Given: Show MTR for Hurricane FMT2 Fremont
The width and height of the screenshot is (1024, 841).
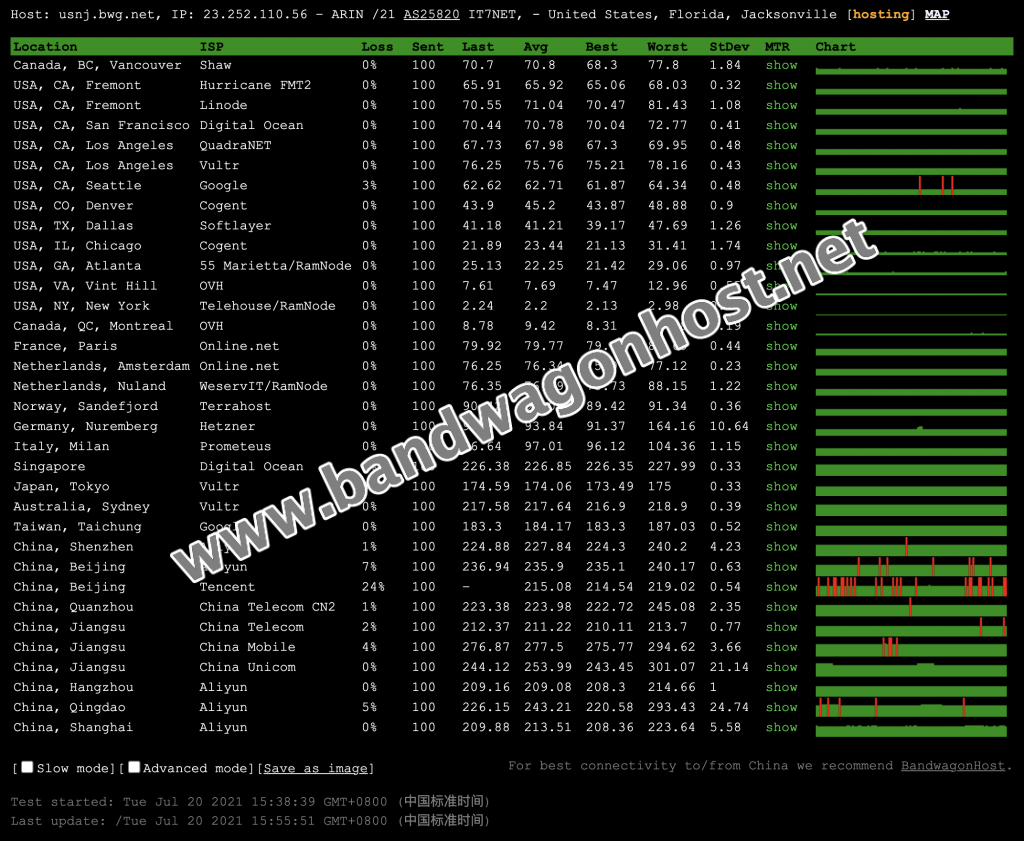Looking at the screenshot, I should tap(782, 86).
